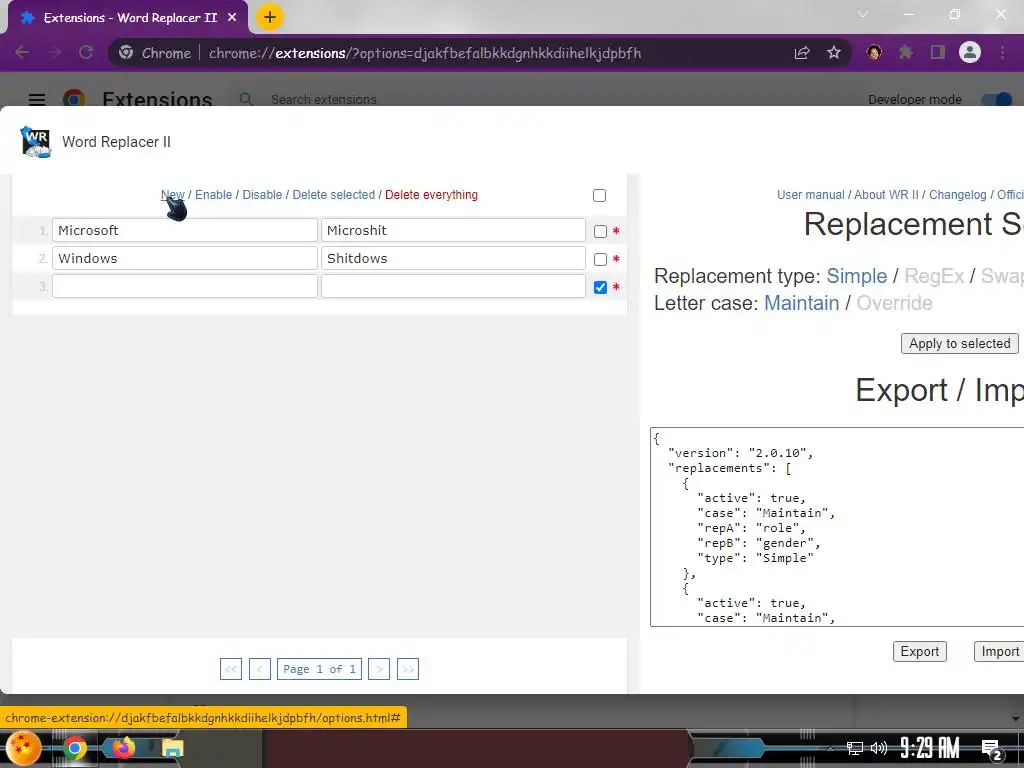
Task: Click the Word Replacer II logo icon
Action: [x=35, y=142]
